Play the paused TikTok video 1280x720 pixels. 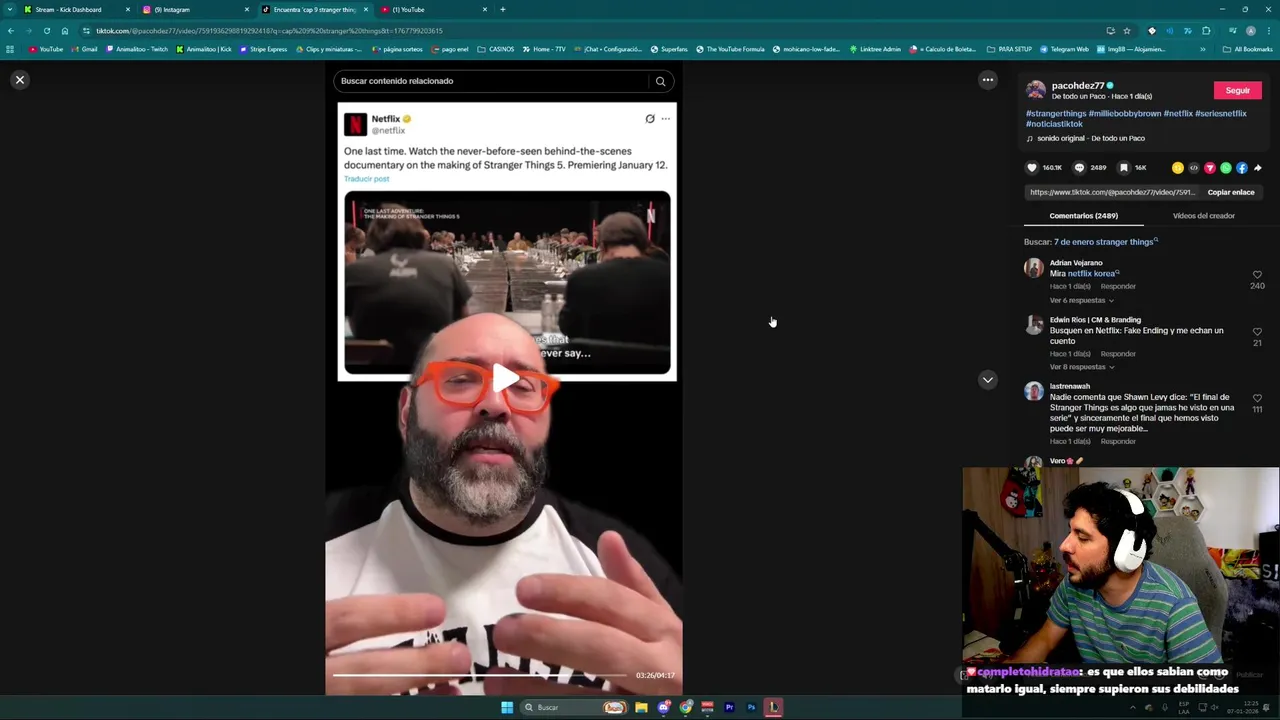click(504, 378)
